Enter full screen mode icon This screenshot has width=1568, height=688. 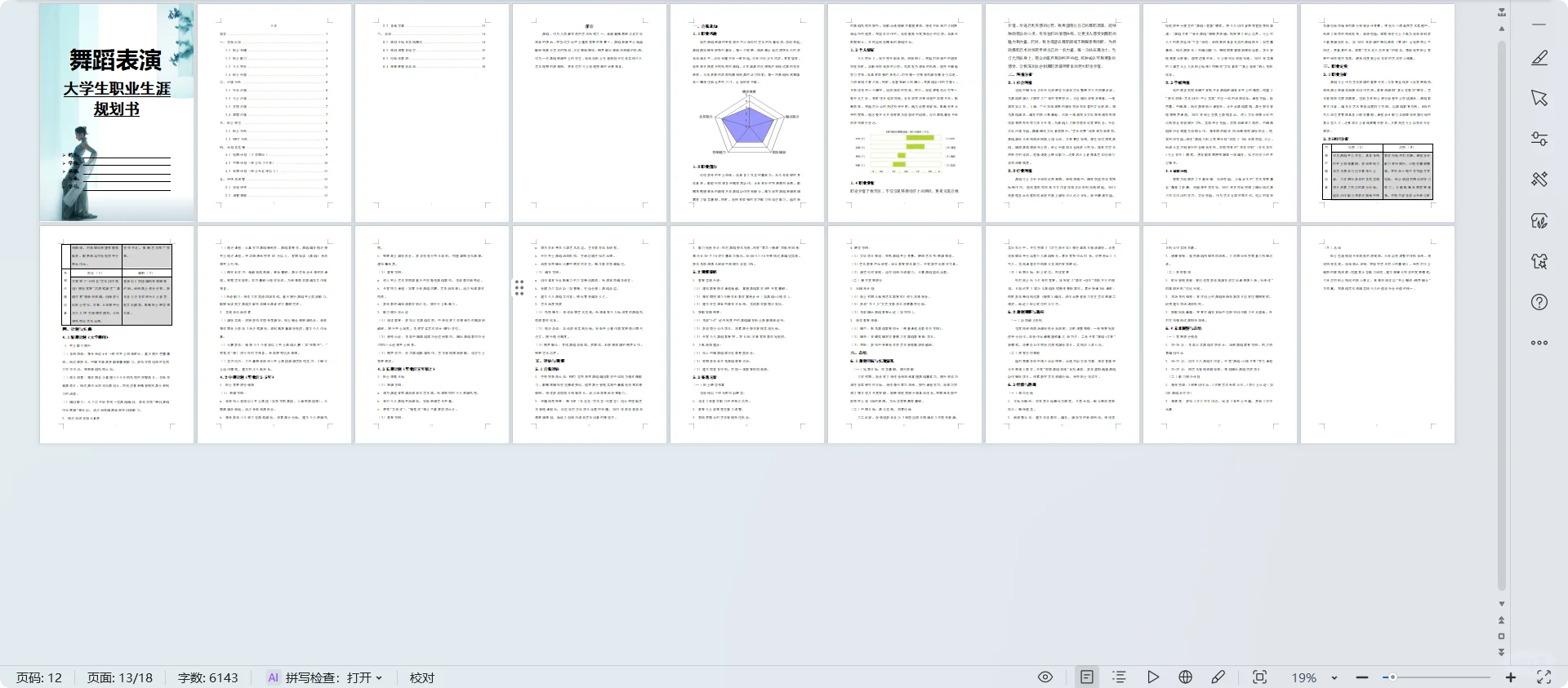(1544, 677)
